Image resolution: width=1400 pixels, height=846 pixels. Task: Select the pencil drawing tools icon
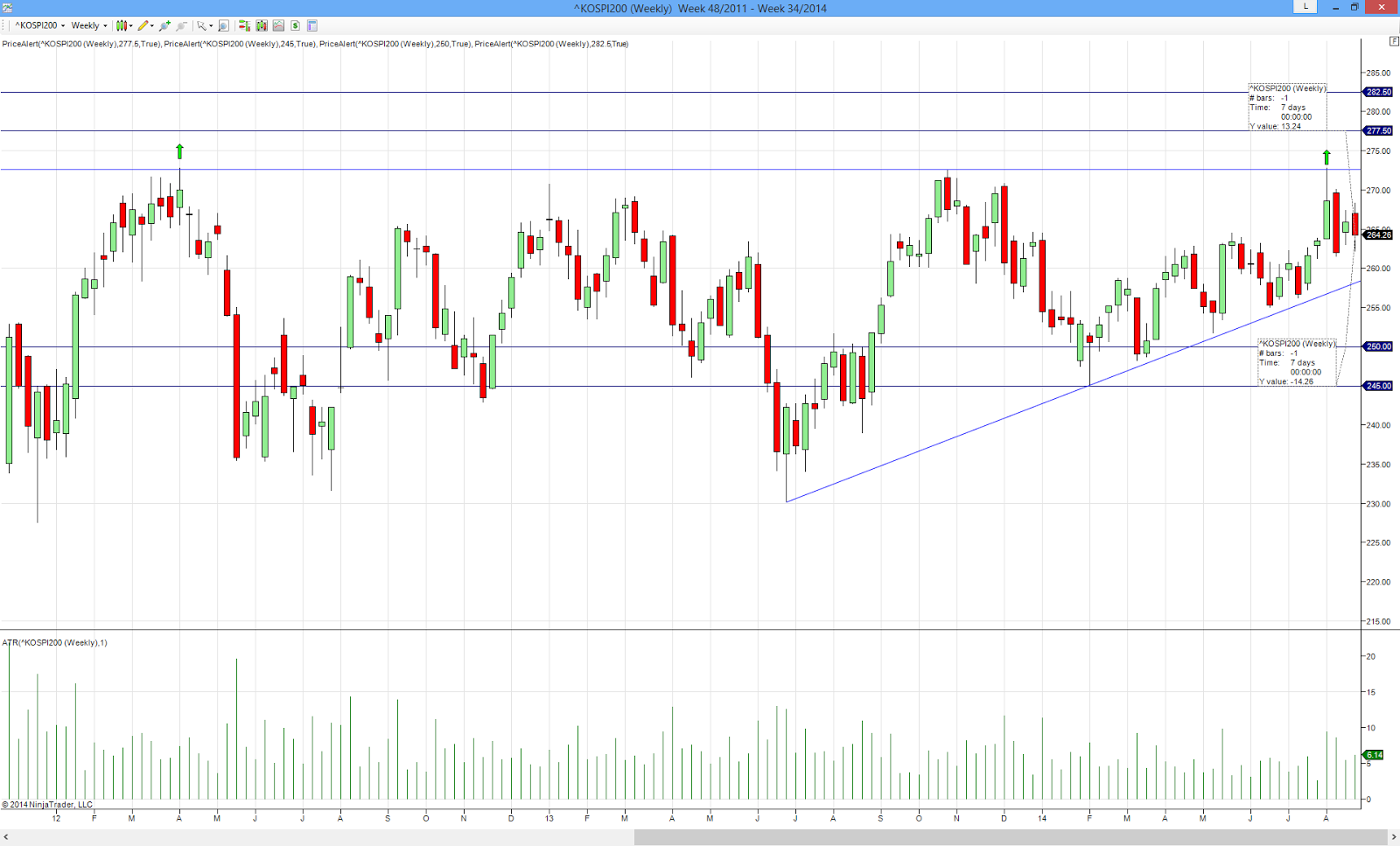tap(143, 25)
